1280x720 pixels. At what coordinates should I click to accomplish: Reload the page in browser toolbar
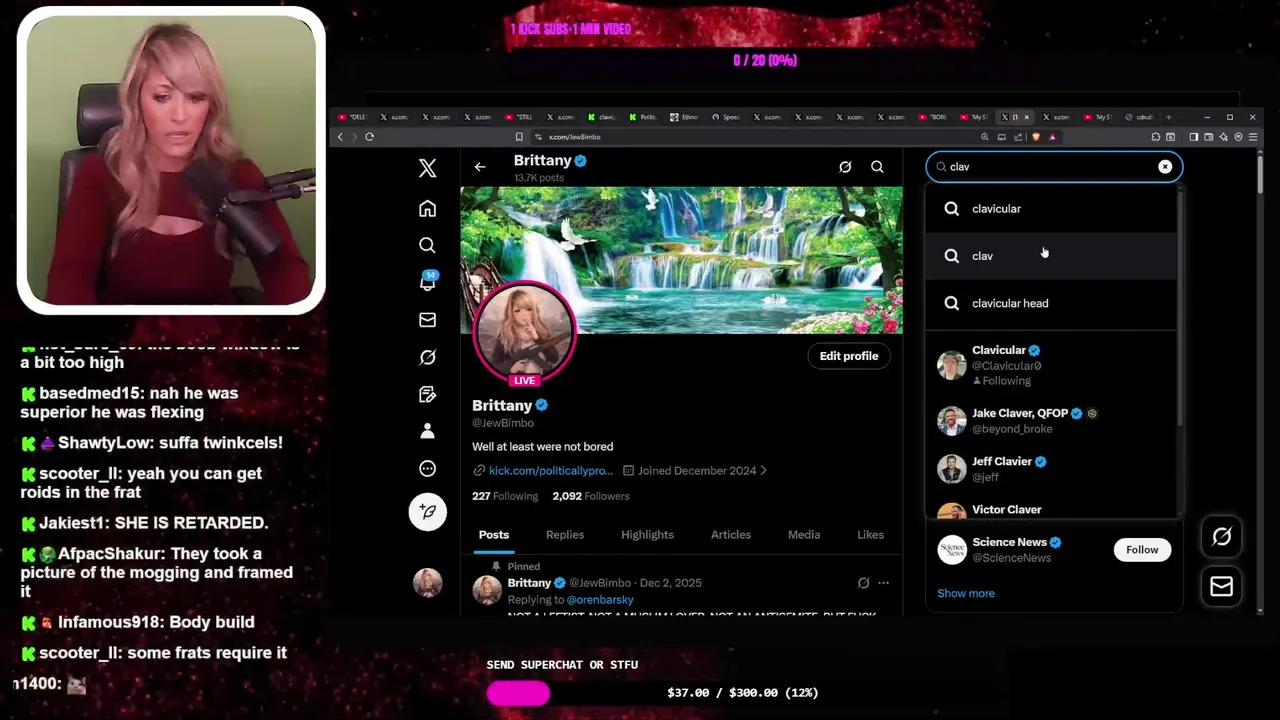pos(369,137)
